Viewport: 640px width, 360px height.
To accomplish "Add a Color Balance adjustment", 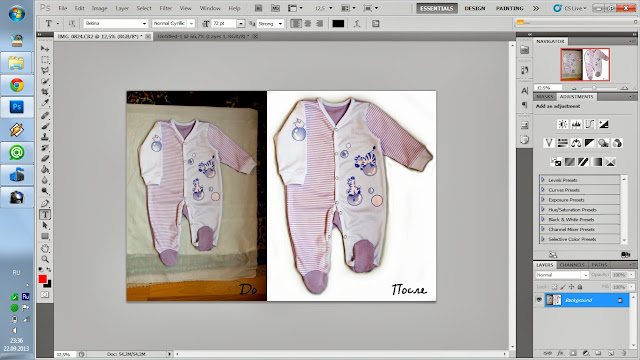I will (x=576, y=143).
